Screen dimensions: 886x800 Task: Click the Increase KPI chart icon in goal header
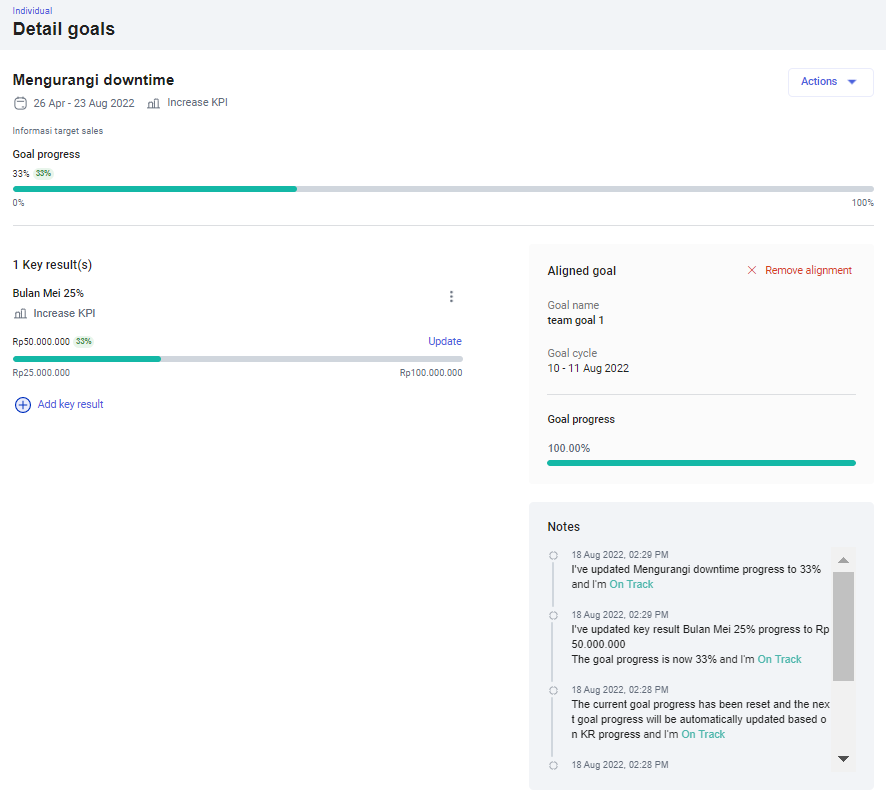[x=153, y=102]
